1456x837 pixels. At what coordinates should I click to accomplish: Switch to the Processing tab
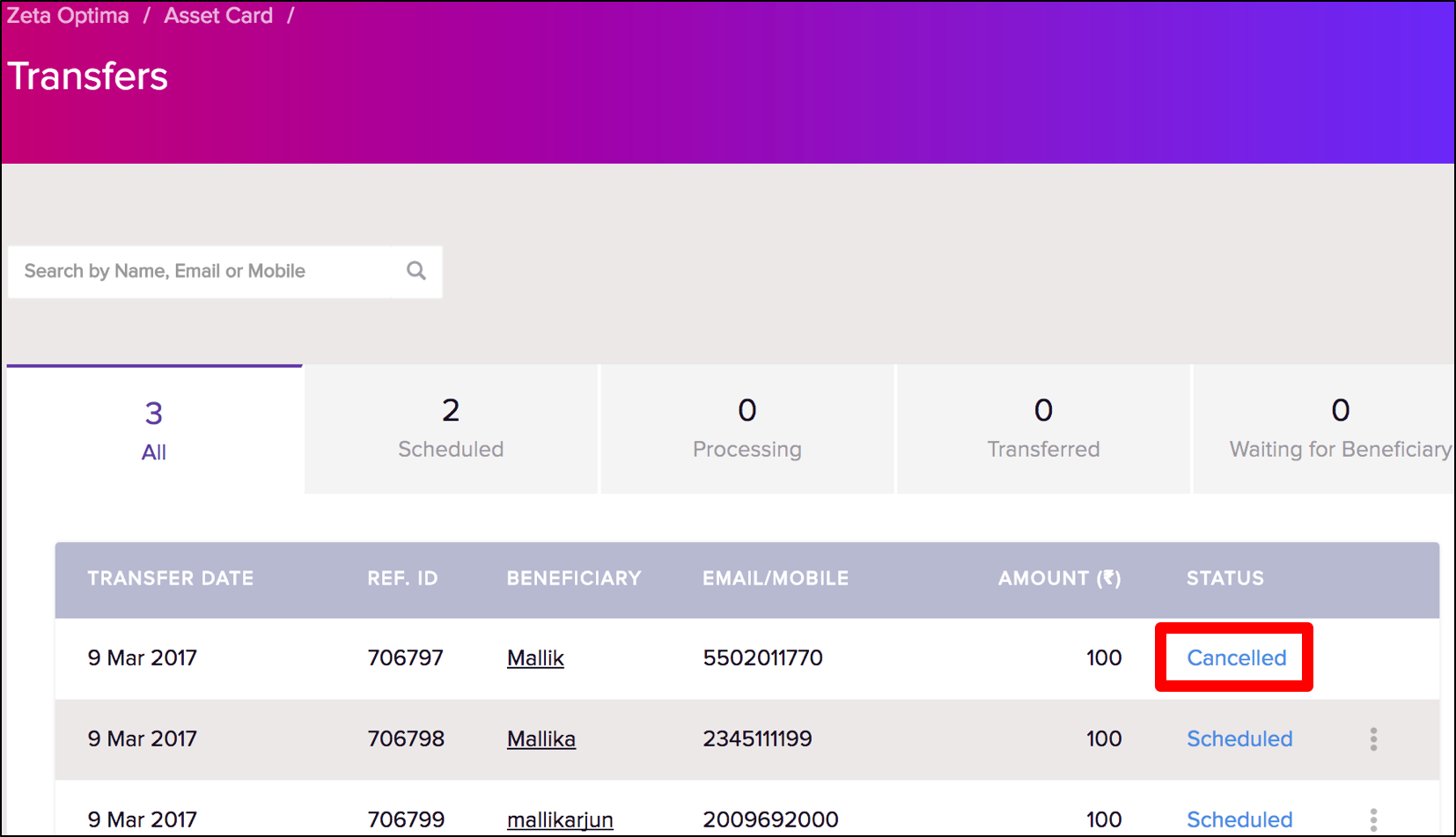[747, 430]
